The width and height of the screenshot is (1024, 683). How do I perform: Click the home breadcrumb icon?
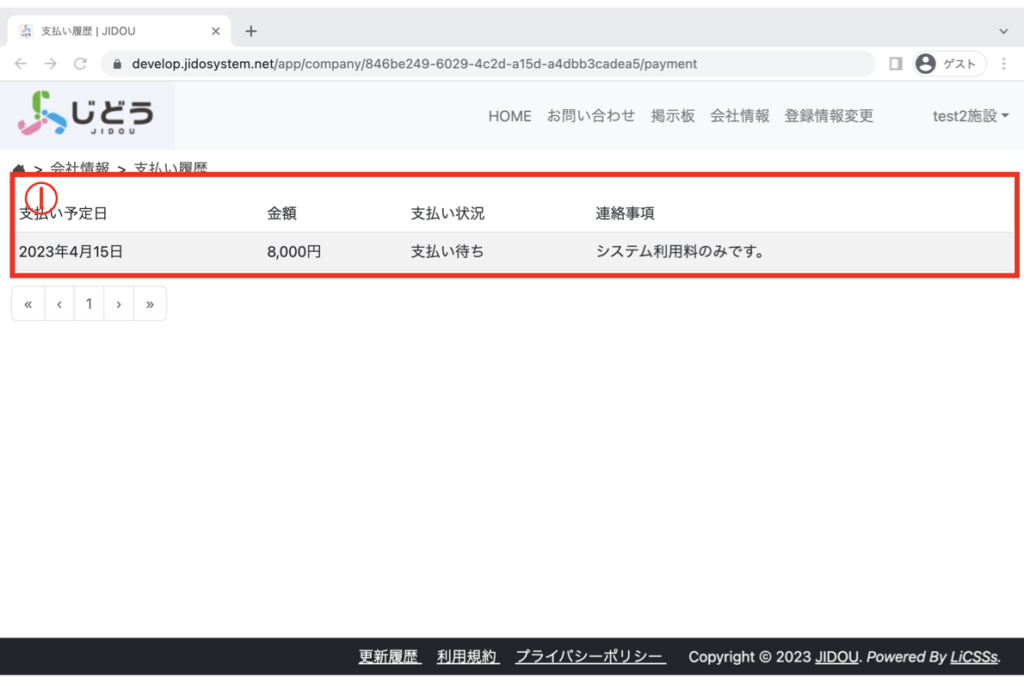(19, 168)
